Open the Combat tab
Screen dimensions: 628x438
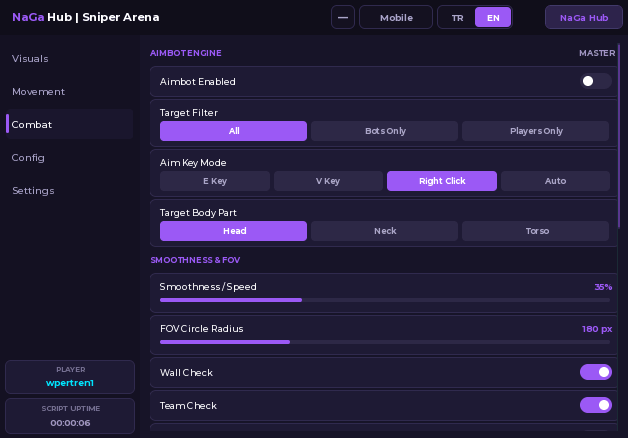point(70,125)
